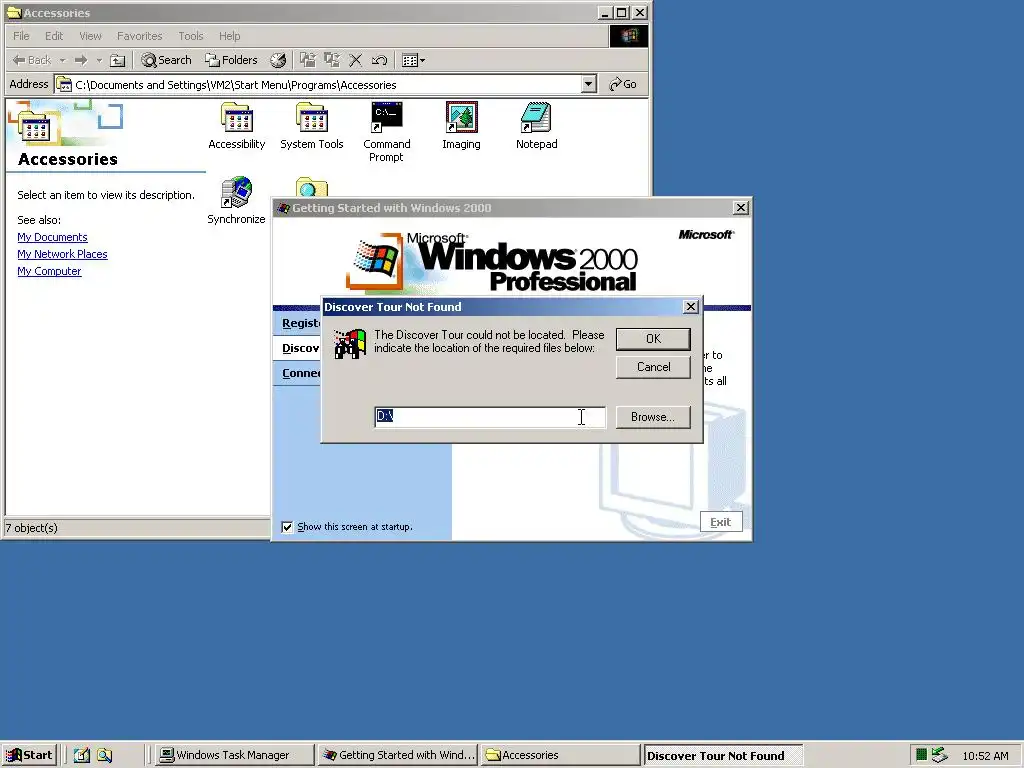Viewport: 1024px width, 768px height.
Task: Follow the My Documents link
Action: tap(52, 237)
